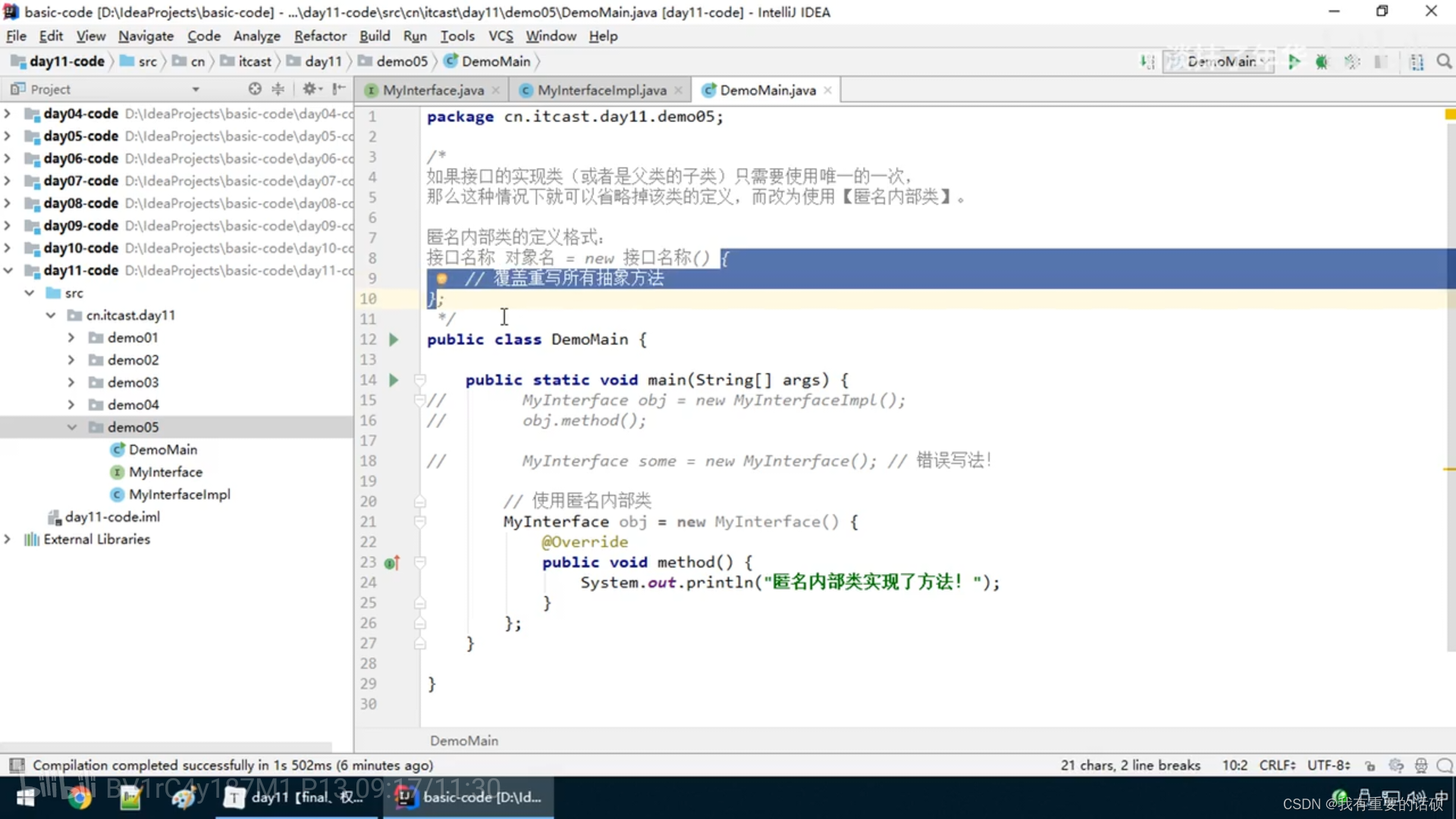The width and height of the screenshot is (1456, 819).
Task: Click the orange marker on editor error stripe
Action: (1449, 469)
